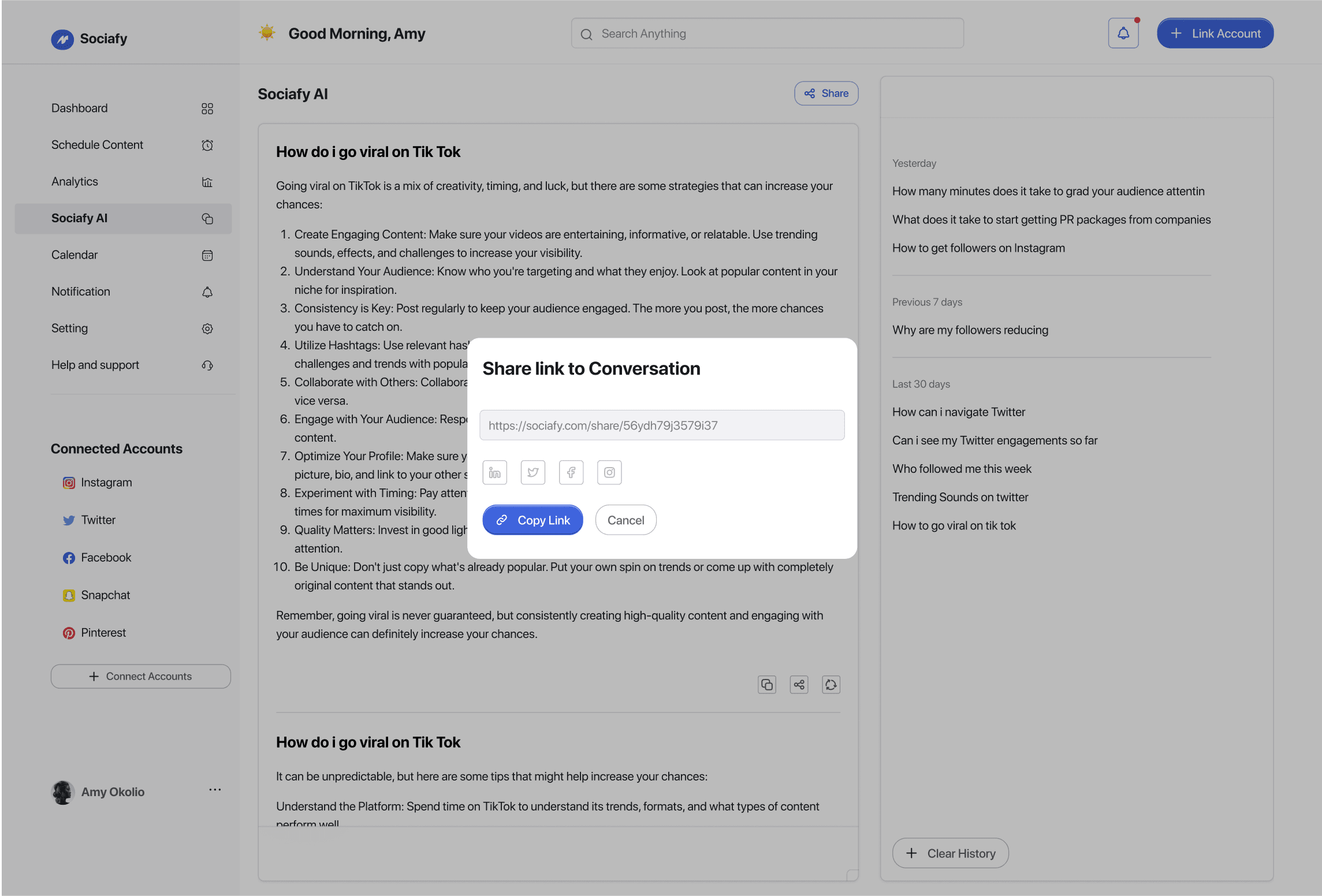
Task: Click the Clear History button
Action: point(950,853)
